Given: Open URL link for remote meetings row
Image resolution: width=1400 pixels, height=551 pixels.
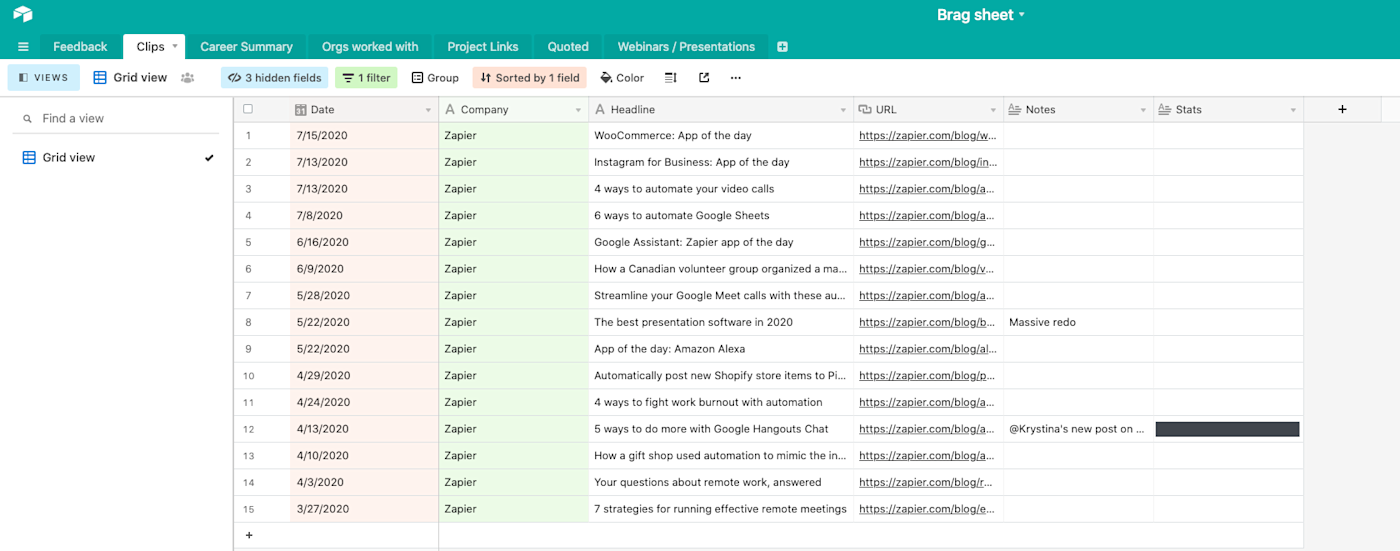Looking at the screenshot, I should (x=927, y=509).
